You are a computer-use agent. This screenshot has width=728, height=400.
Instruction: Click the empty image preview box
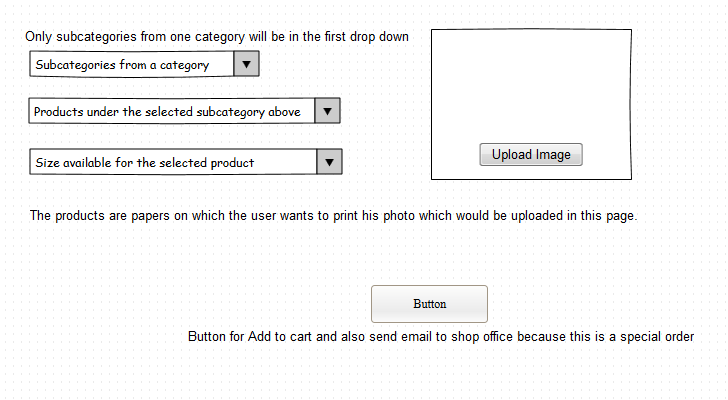(531, 85)
